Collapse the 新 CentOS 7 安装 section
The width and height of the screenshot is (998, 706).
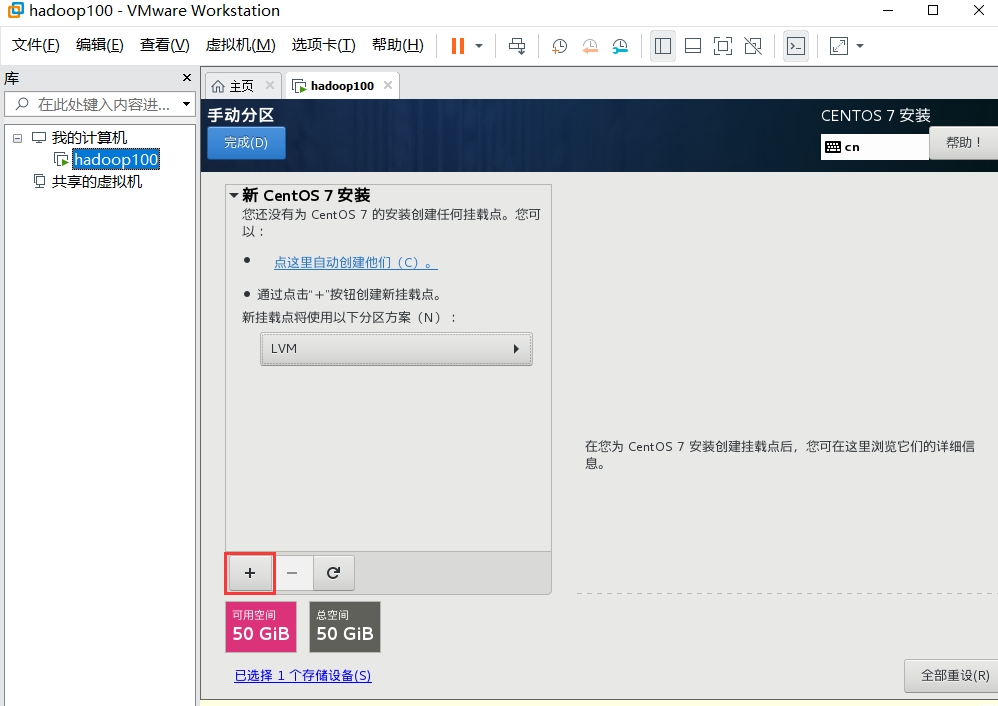click(x=234, y=195)
